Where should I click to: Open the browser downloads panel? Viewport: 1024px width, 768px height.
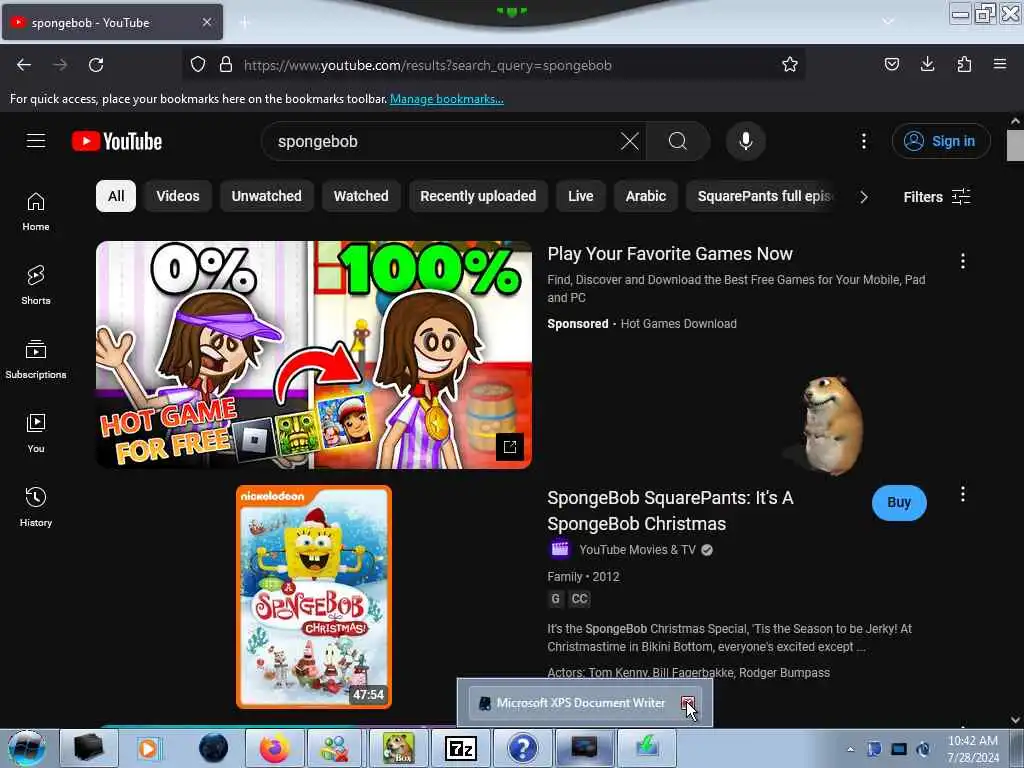(927, 64)
